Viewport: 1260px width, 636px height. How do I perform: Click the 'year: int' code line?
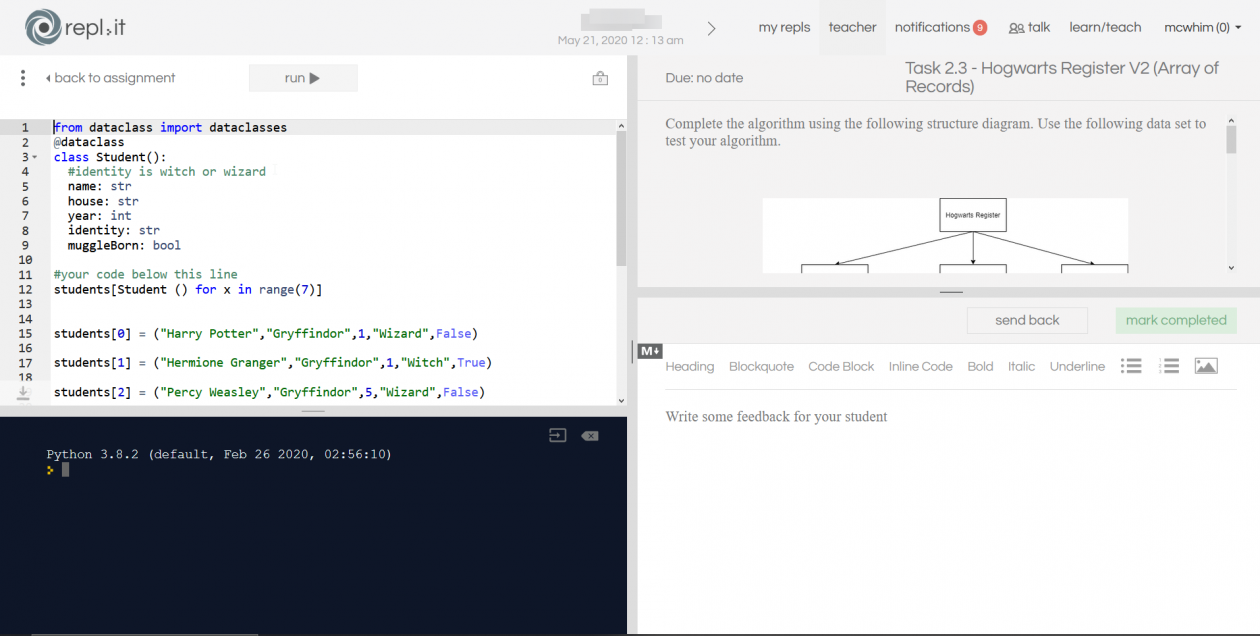[100, 216]
